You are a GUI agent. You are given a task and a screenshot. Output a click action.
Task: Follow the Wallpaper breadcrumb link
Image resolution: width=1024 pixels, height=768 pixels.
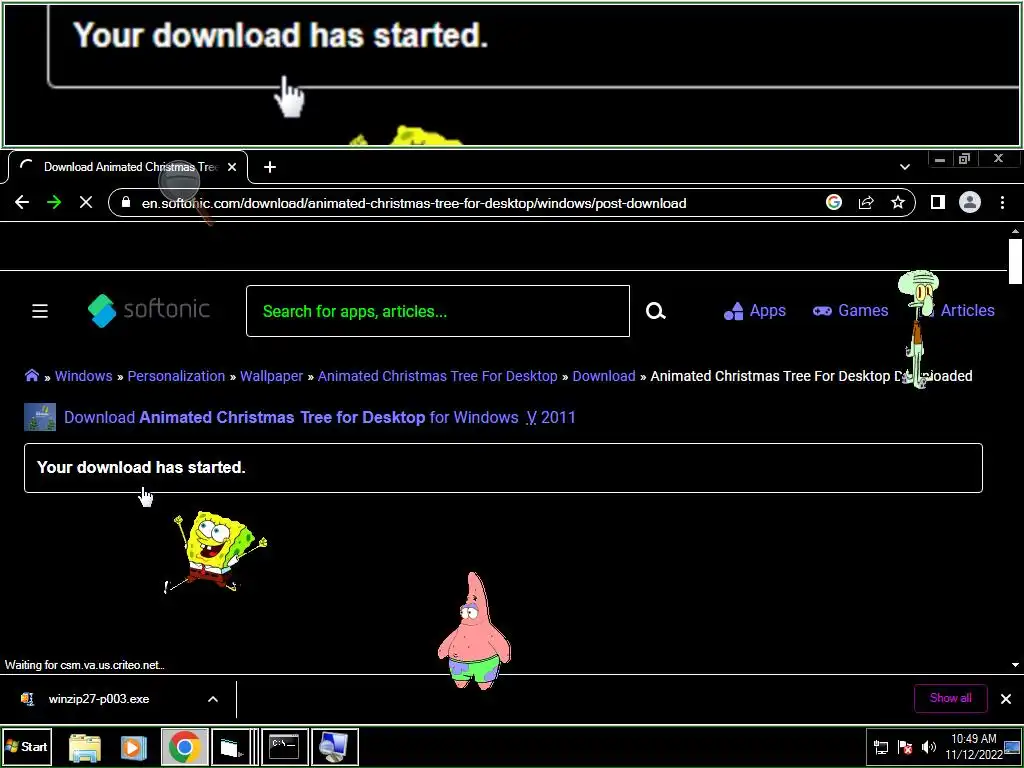pyautogui.click(x=272, y=376)
